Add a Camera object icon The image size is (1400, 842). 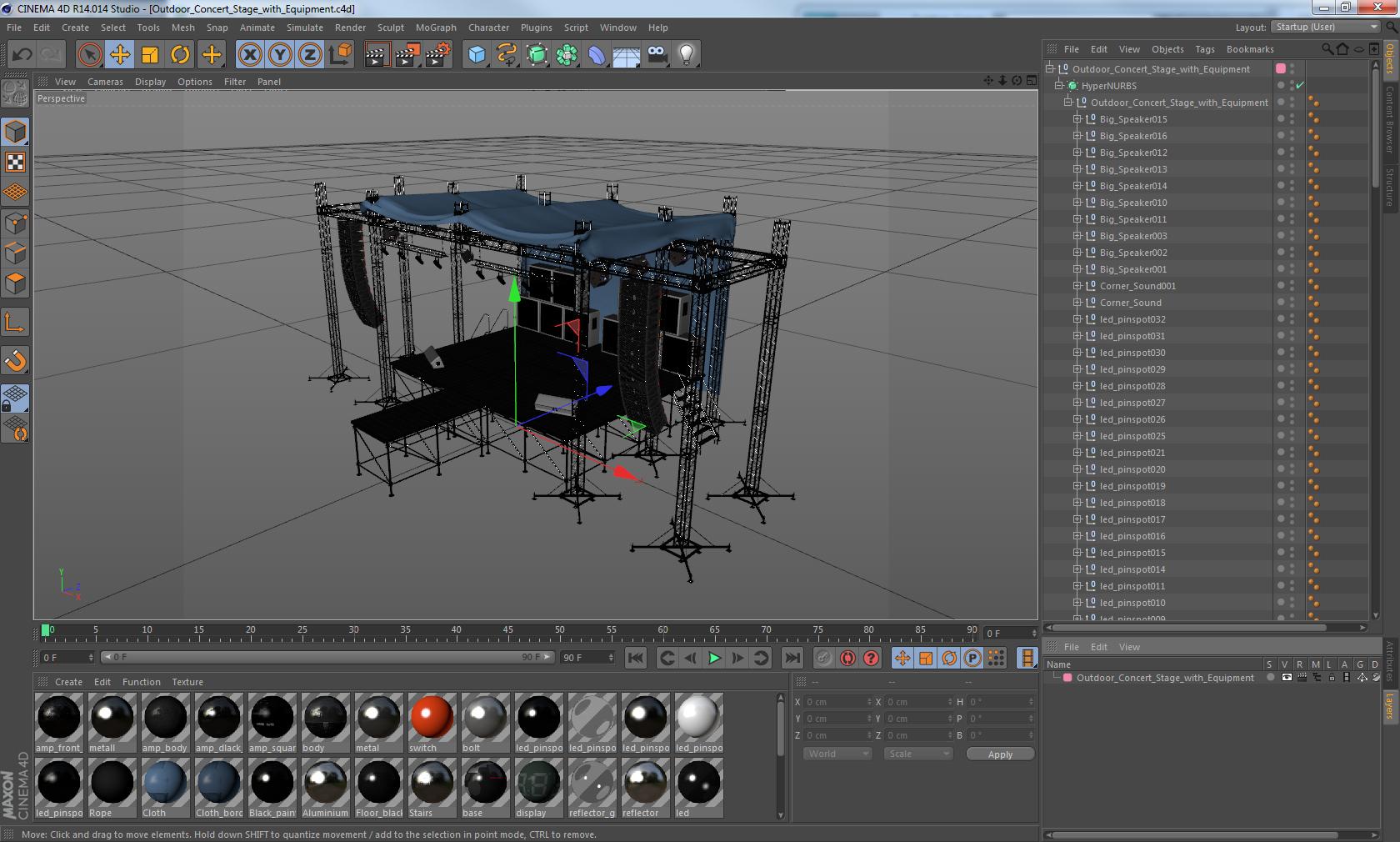tap(657, 55)
